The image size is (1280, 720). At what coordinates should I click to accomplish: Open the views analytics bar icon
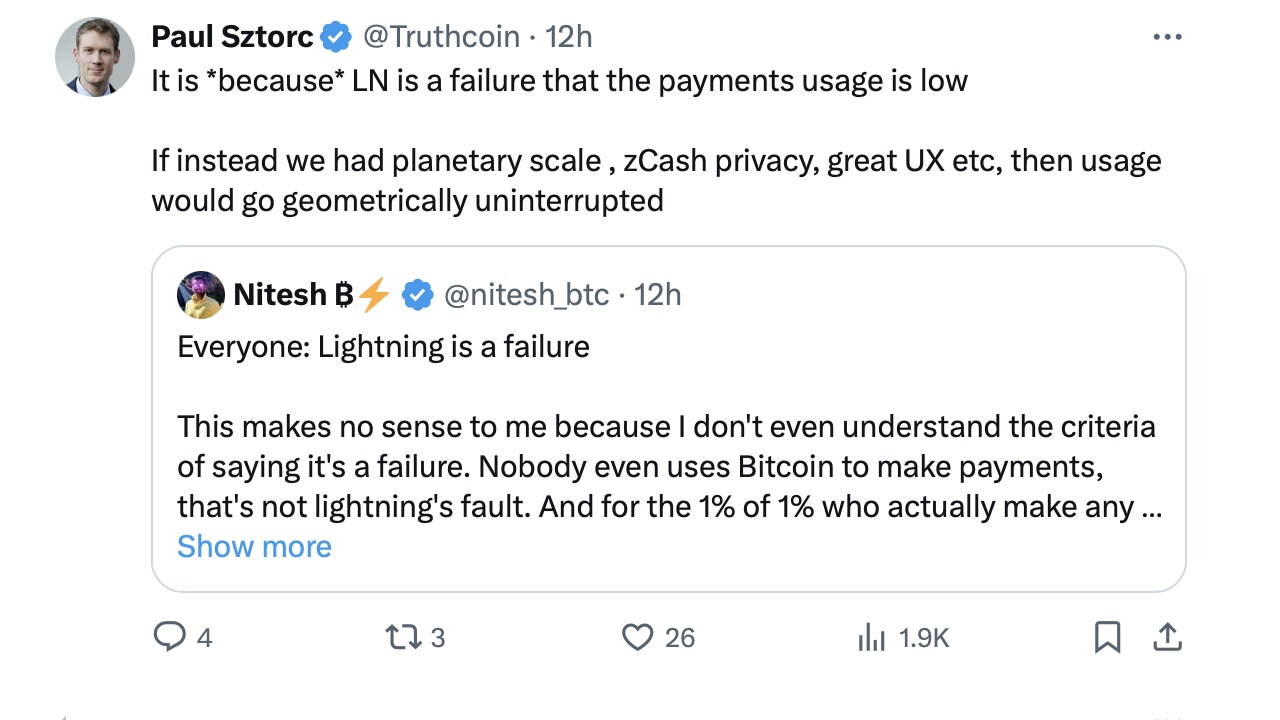tap(872, 637)
